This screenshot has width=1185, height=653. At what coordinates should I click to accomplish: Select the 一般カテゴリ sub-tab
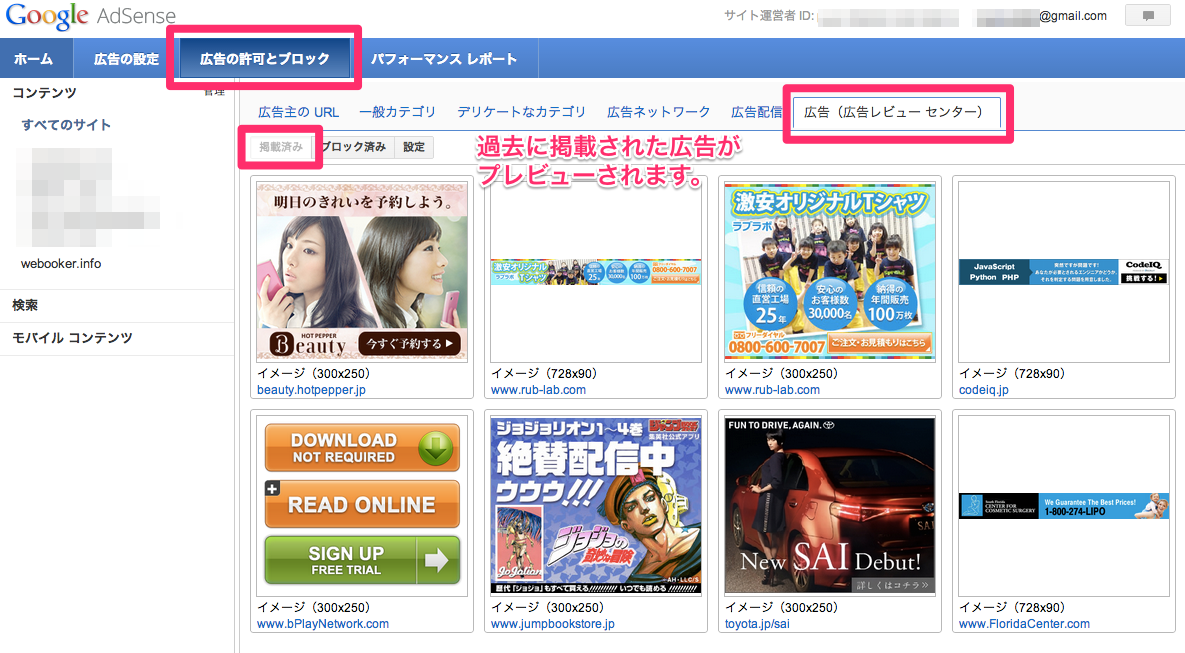(398, 112)
